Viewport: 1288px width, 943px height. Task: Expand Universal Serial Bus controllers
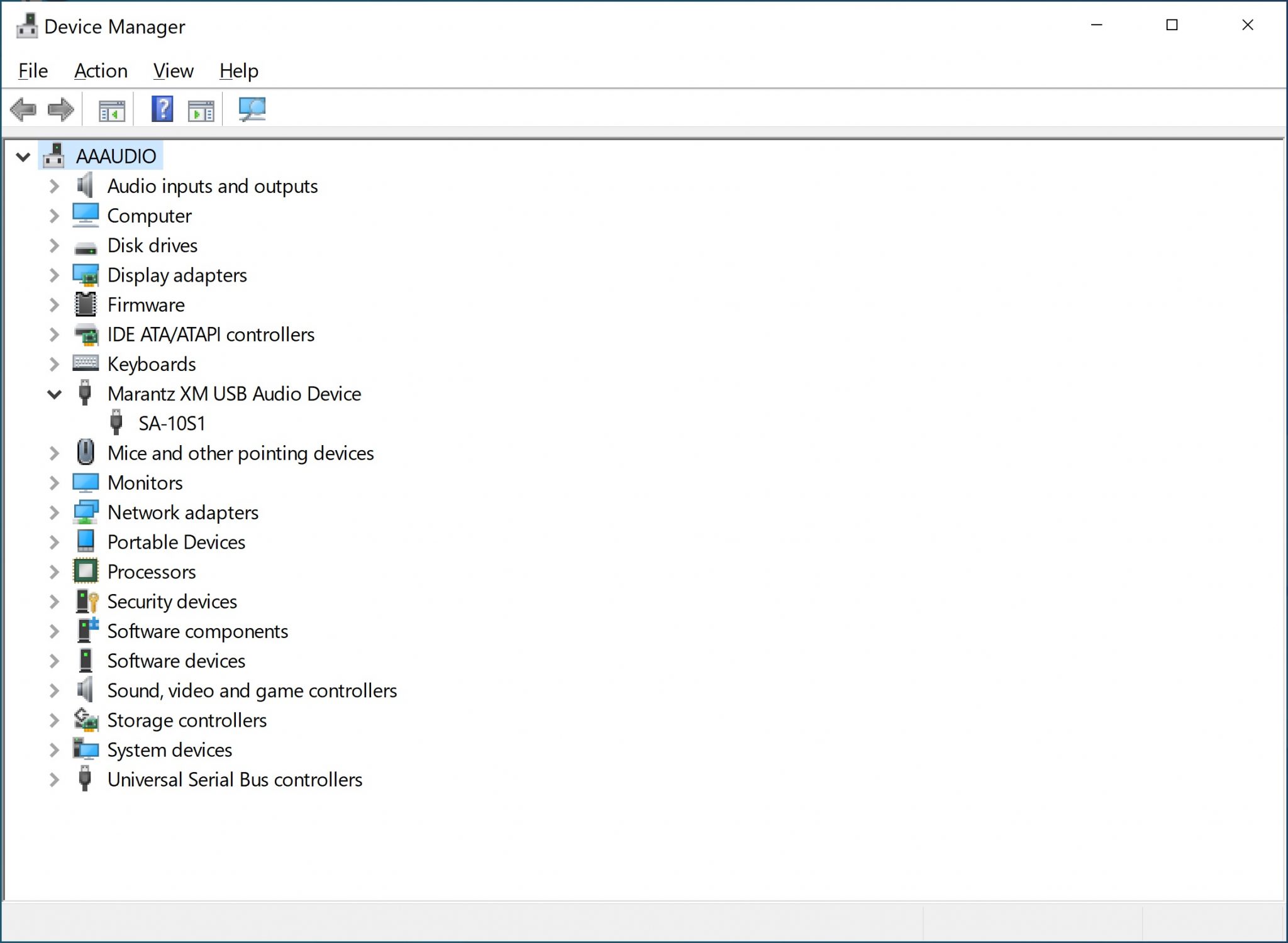[54, 780]
